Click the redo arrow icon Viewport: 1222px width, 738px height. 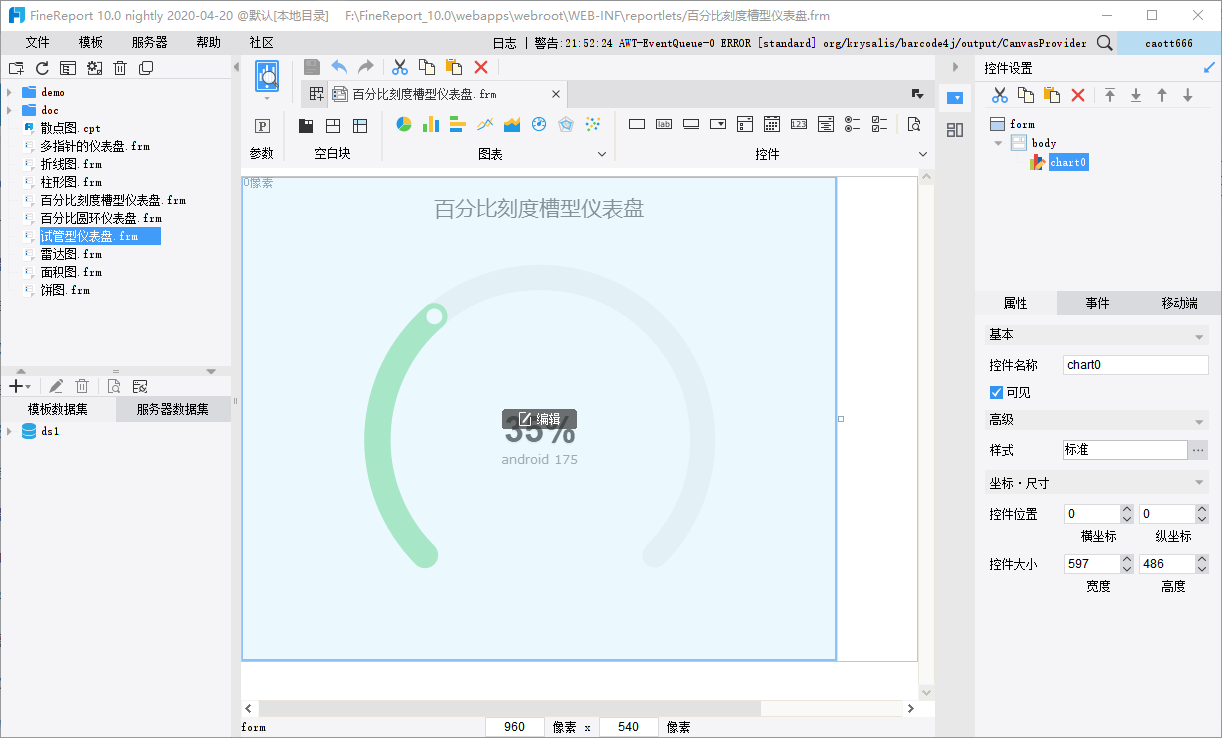(x=366, y=67)
